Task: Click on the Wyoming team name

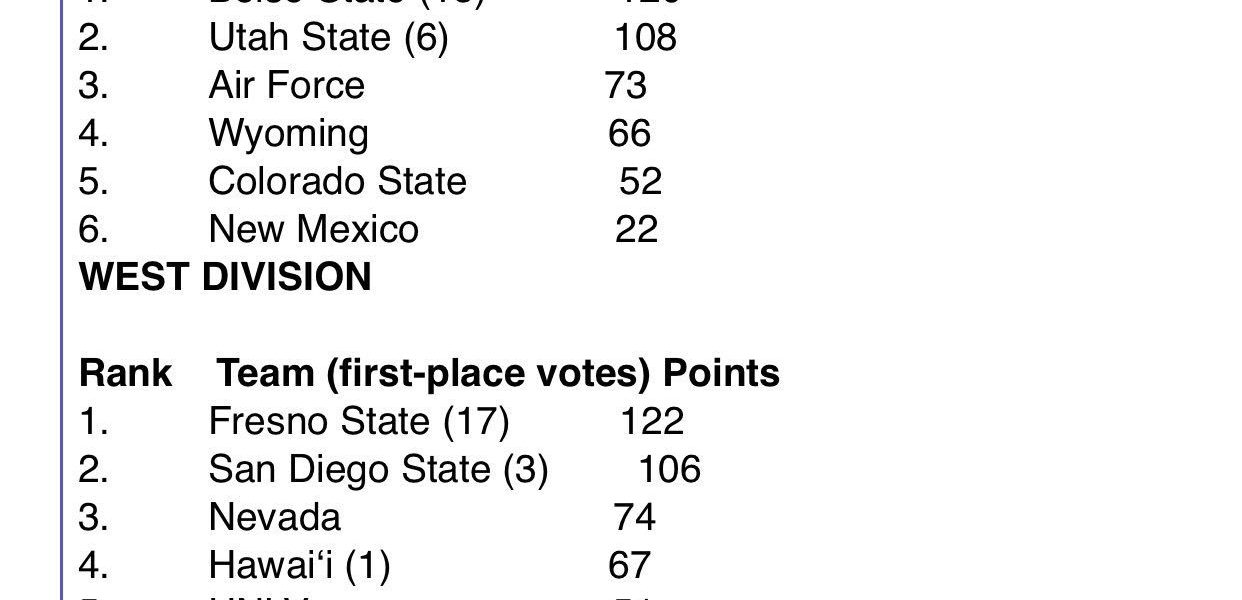Action: coord(288,134)
